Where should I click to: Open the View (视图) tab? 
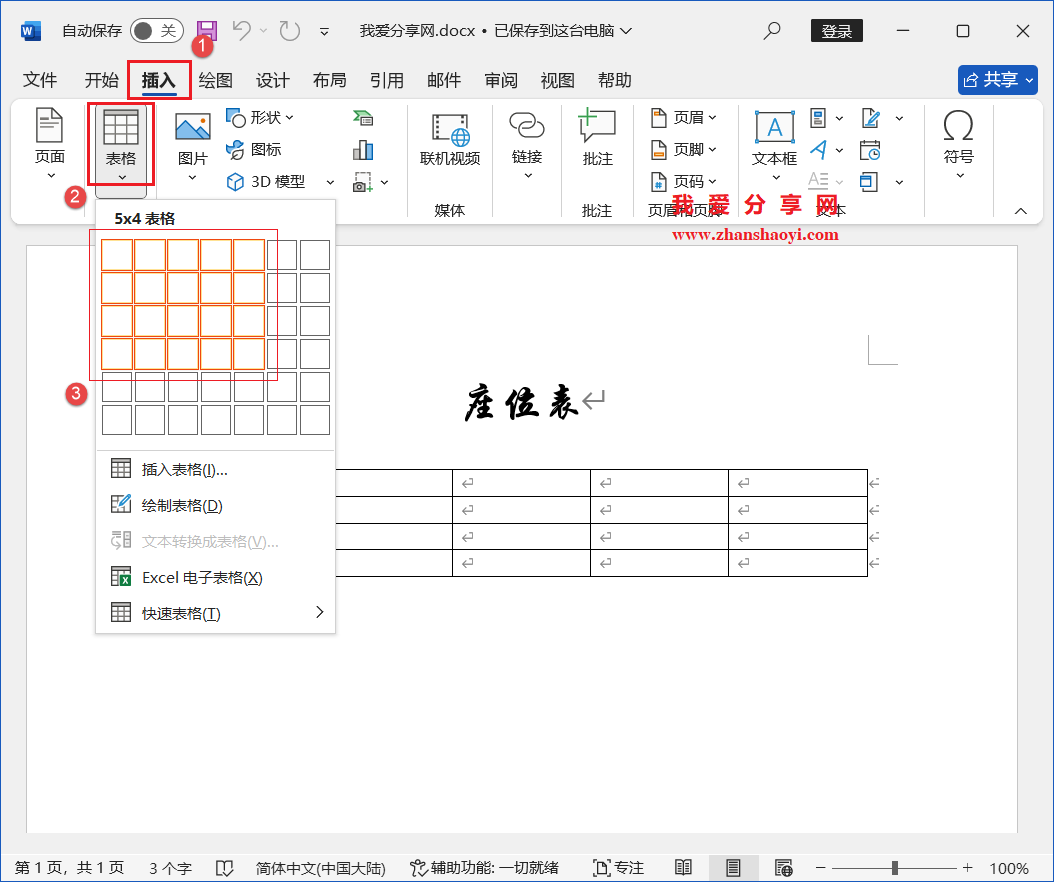tap(557, 80)
